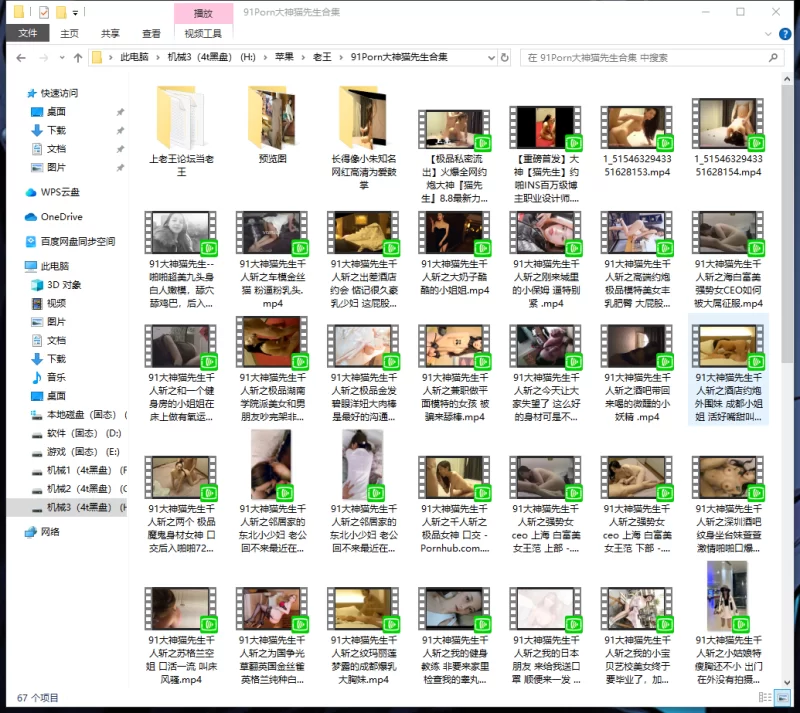
Task: Switch to the 查看 ribbon tab
Action: (151, 33)
